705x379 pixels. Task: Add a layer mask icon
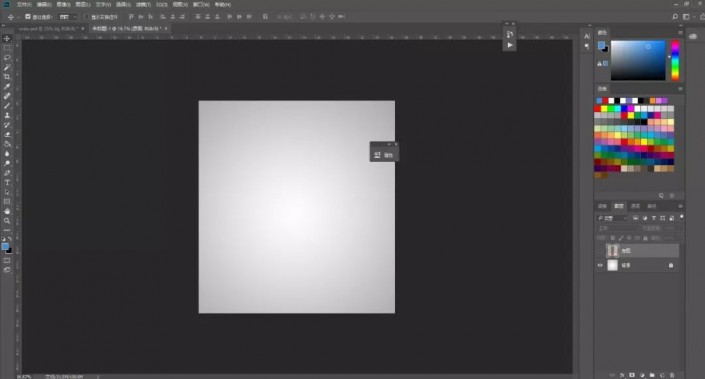coord(632,375)
